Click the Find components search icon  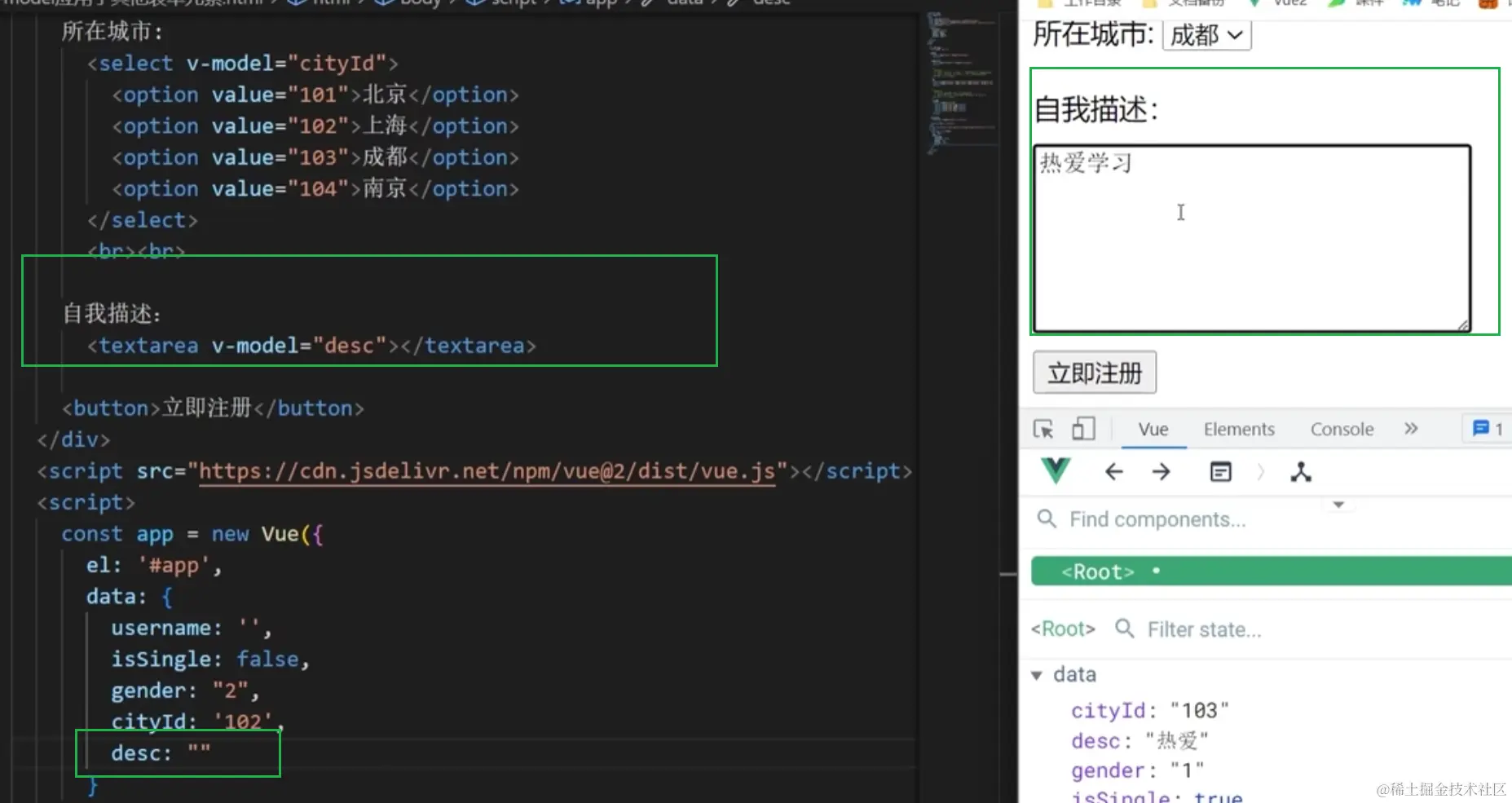[x=1047, y=518]
